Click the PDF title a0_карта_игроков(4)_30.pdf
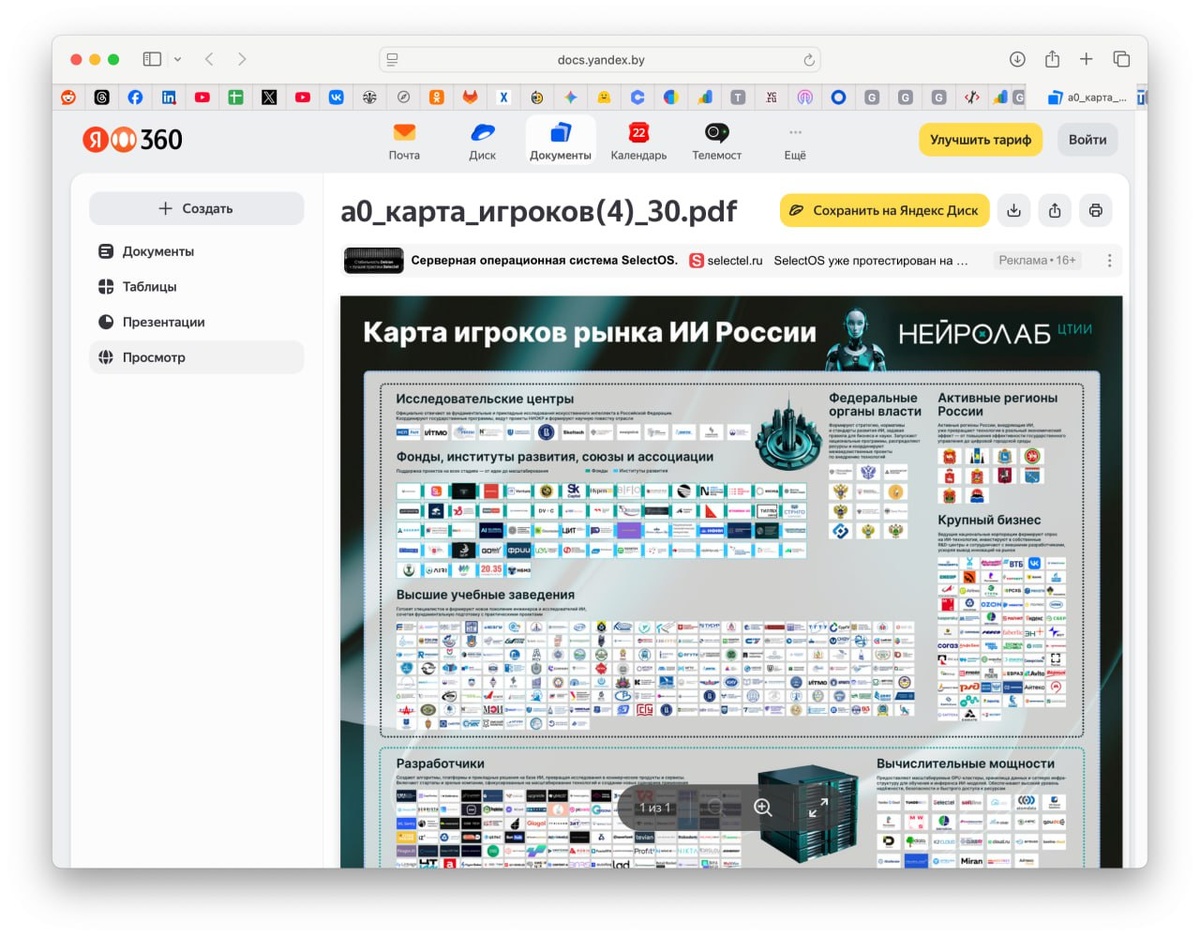 pos(538,211)
